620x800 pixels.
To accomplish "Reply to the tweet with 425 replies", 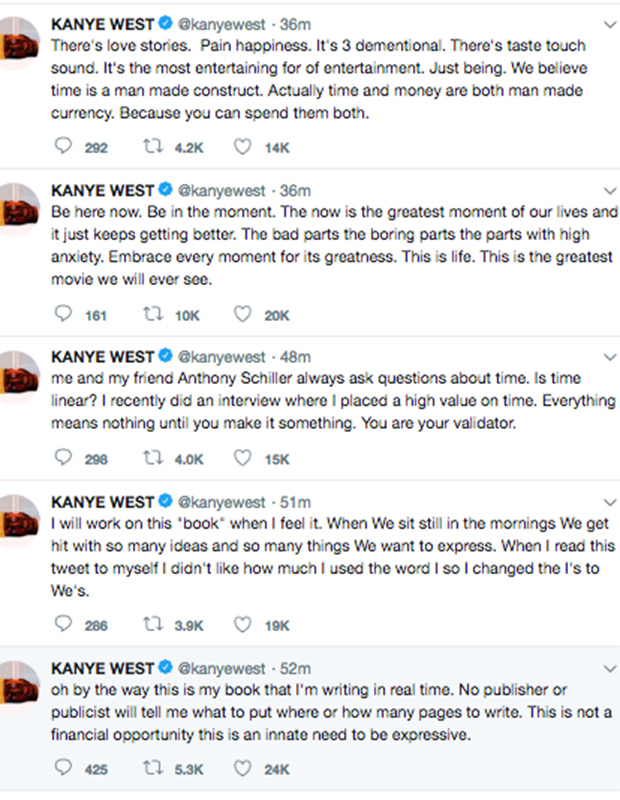I will 65,770.
